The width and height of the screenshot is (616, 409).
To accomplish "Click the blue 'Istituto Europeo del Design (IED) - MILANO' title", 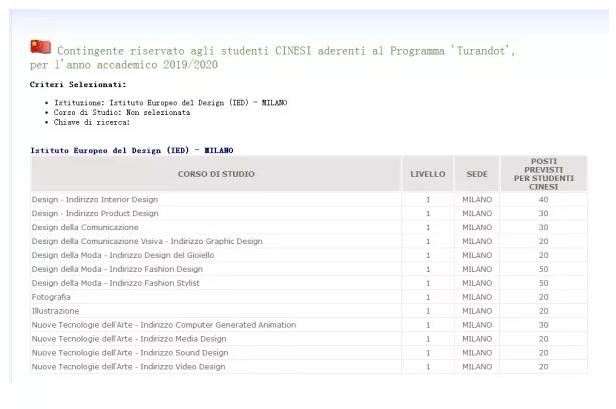I will (132, 150).
